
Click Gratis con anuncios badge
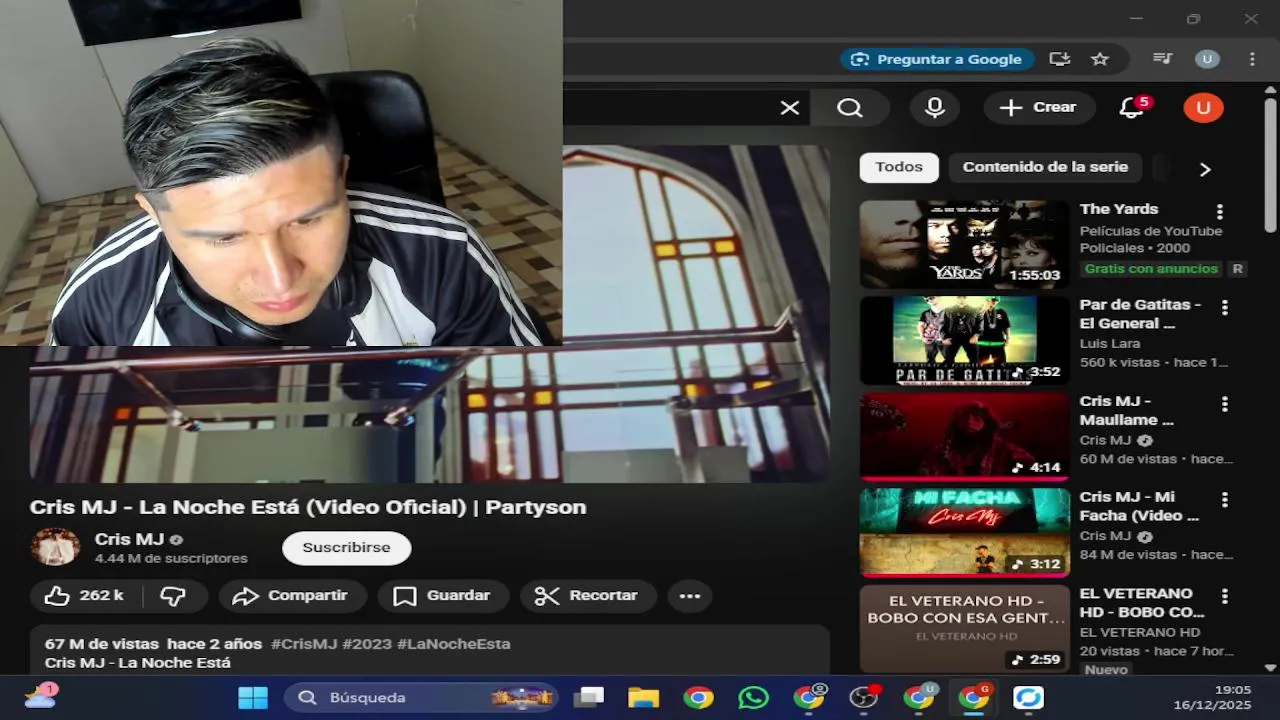coord(1151,269)
